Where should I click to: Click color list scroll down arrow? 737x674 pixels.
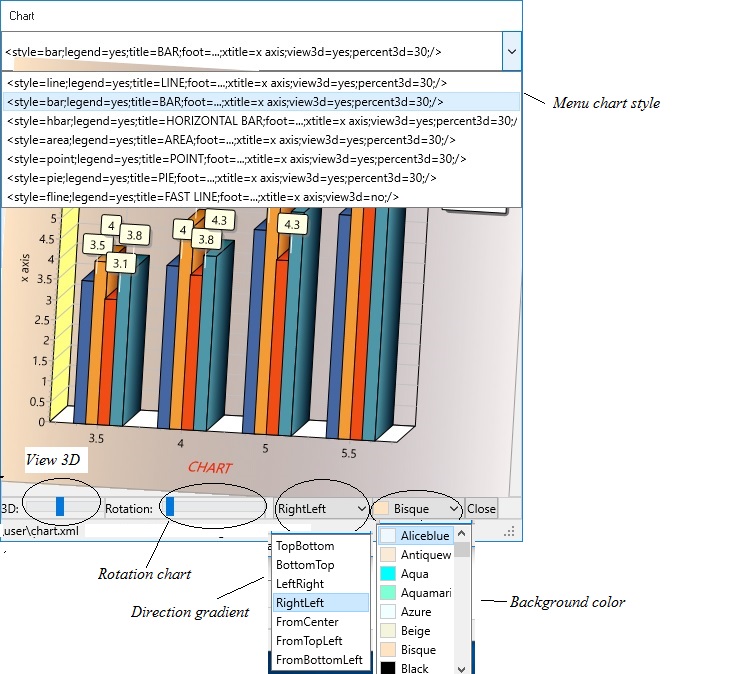[x=462, y=669]
